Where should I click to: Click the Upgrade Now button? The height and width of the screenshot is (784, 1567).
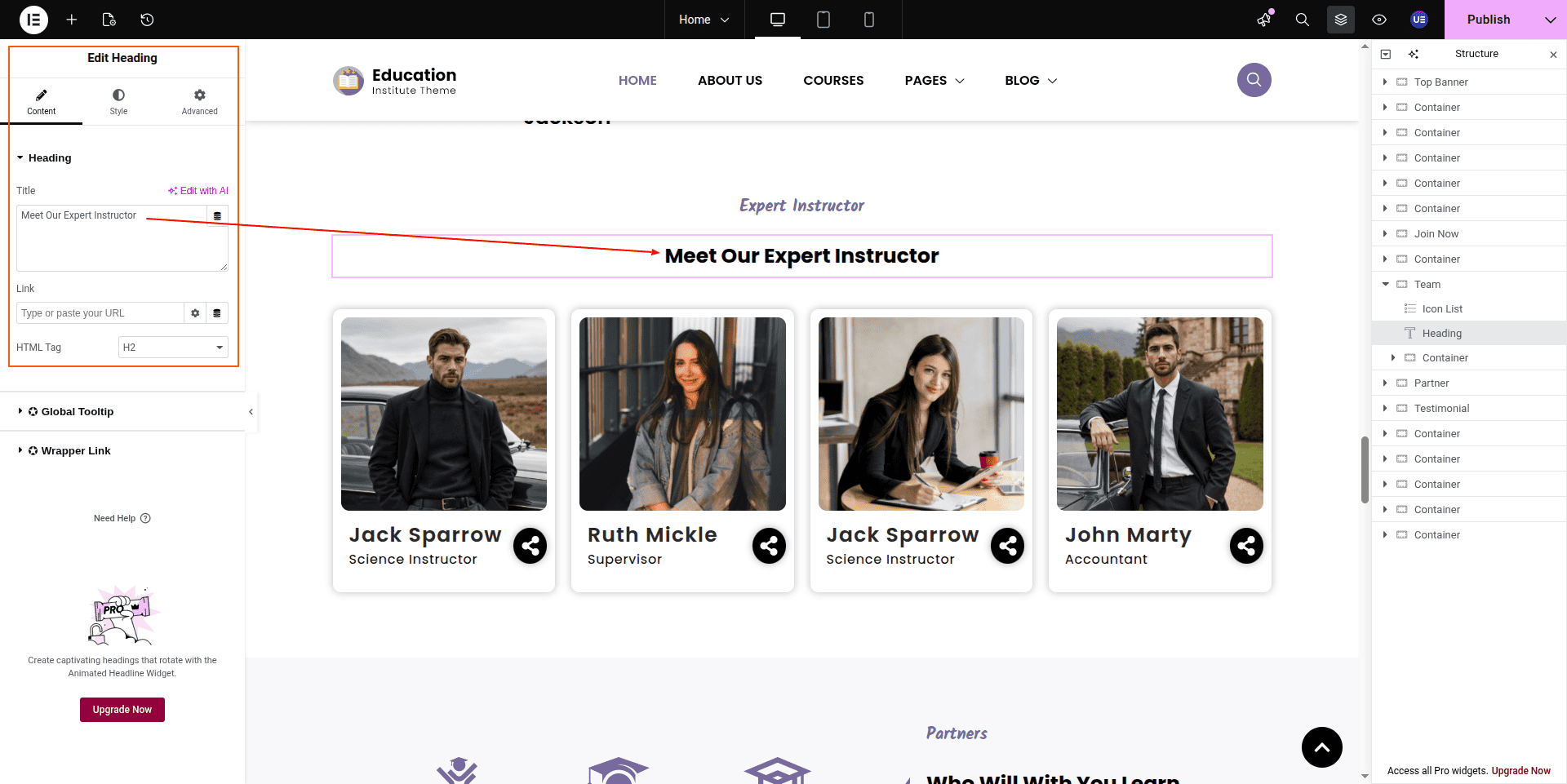[122, 710]
